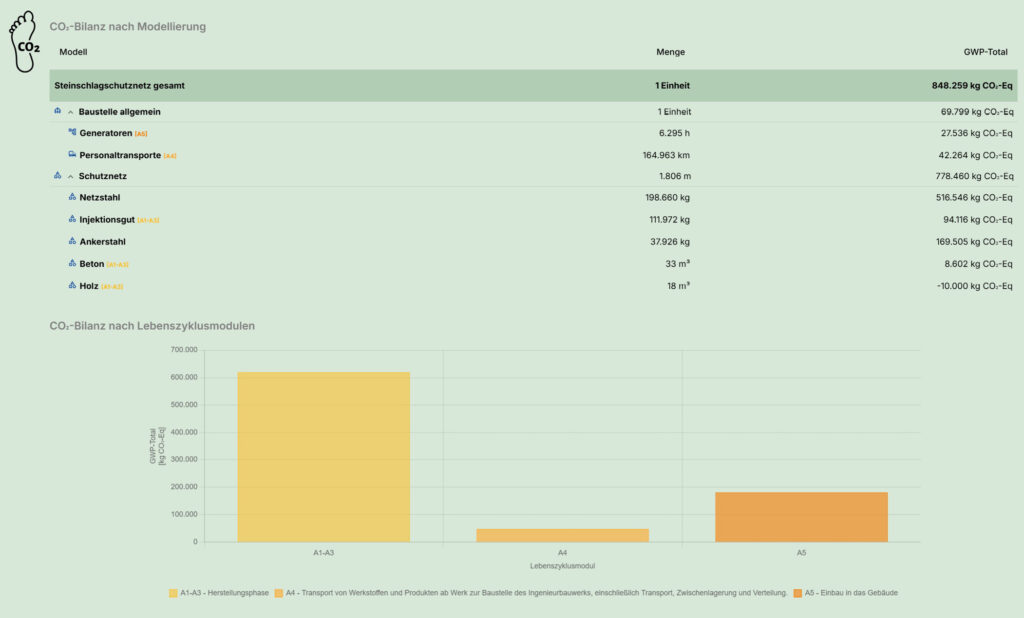Click the 6.295 h quantity value
This screenshot has height=618, width=1024.
(674, 133)
